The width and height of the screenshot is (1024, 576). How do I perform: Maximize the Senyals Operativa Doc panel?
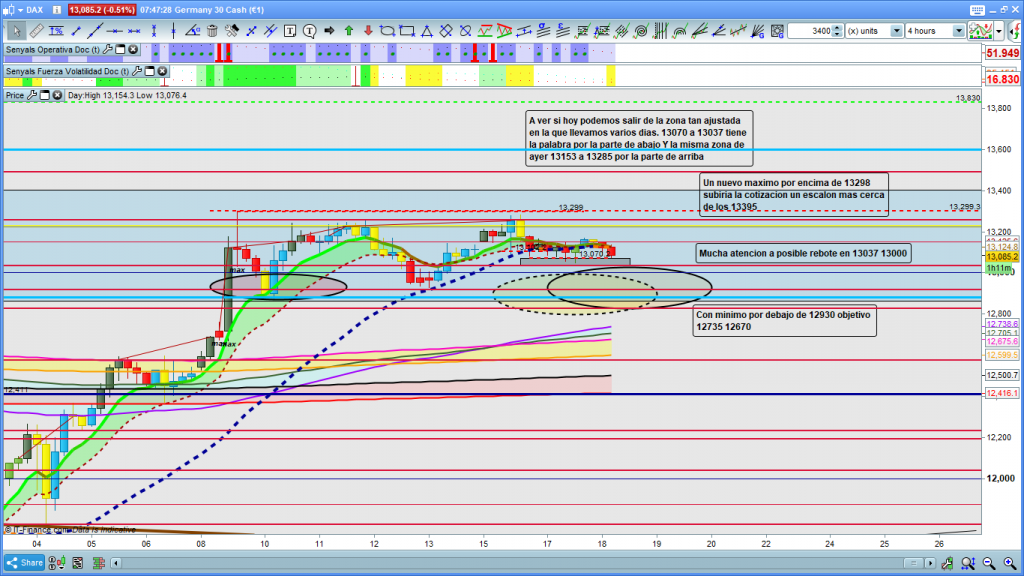click(120, 49)
